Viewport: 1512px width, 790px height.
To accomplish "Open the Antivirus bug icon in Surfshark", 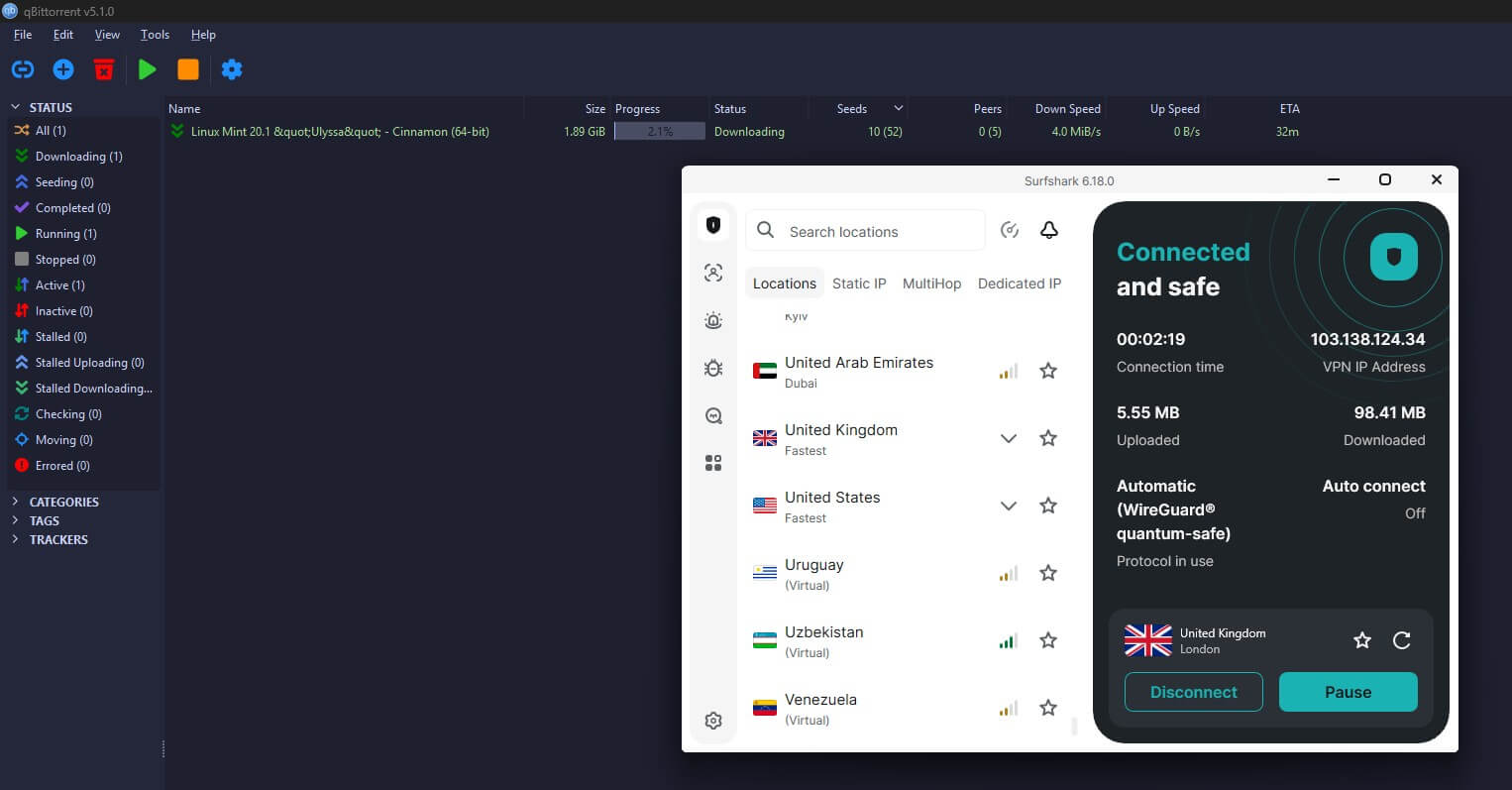I will tap(713, 368).
